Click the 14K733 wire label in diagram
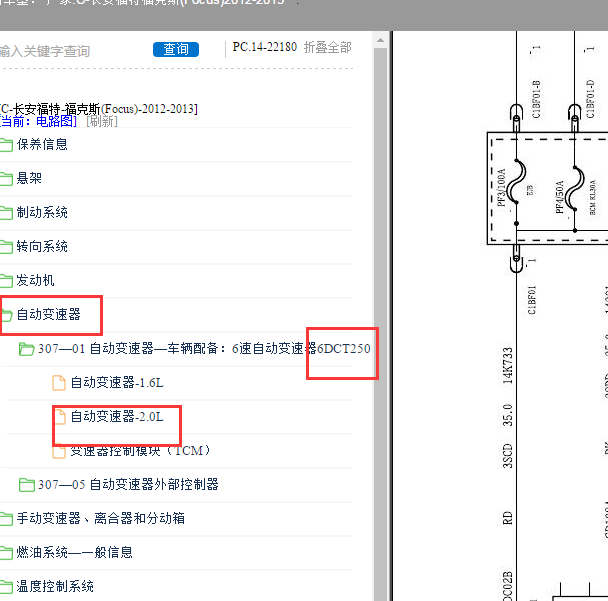This screenshot has width=608, height=601. [508, 366]
